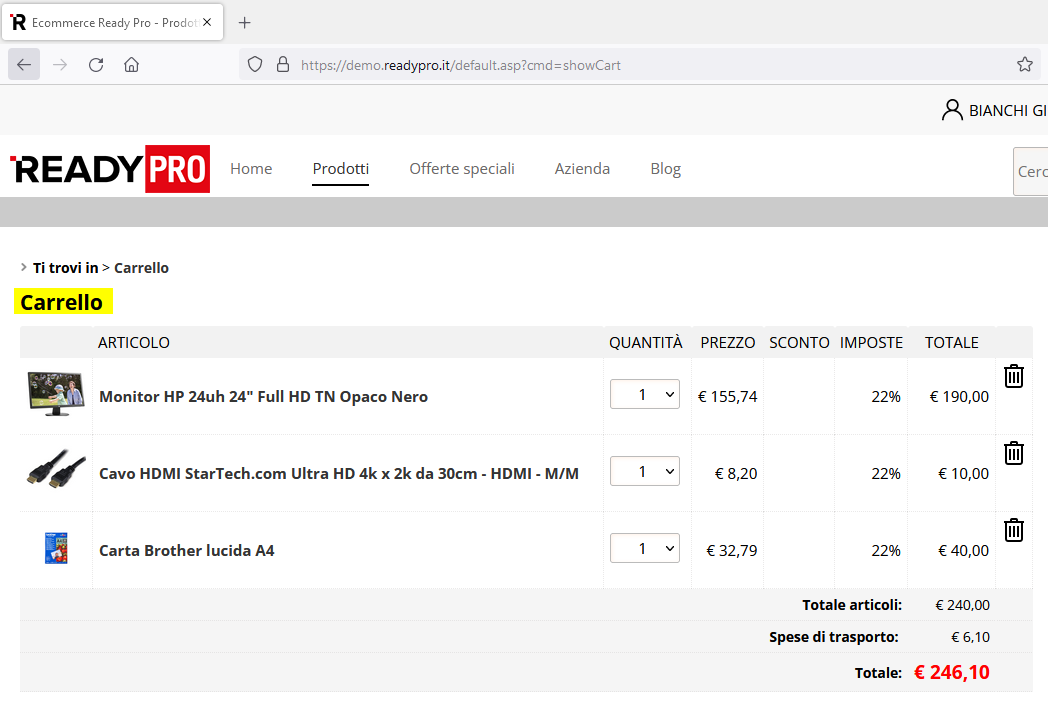Open the Offerte speciali menu item
The height and width of the screenshot is (702, 1048).
(462, 168)
